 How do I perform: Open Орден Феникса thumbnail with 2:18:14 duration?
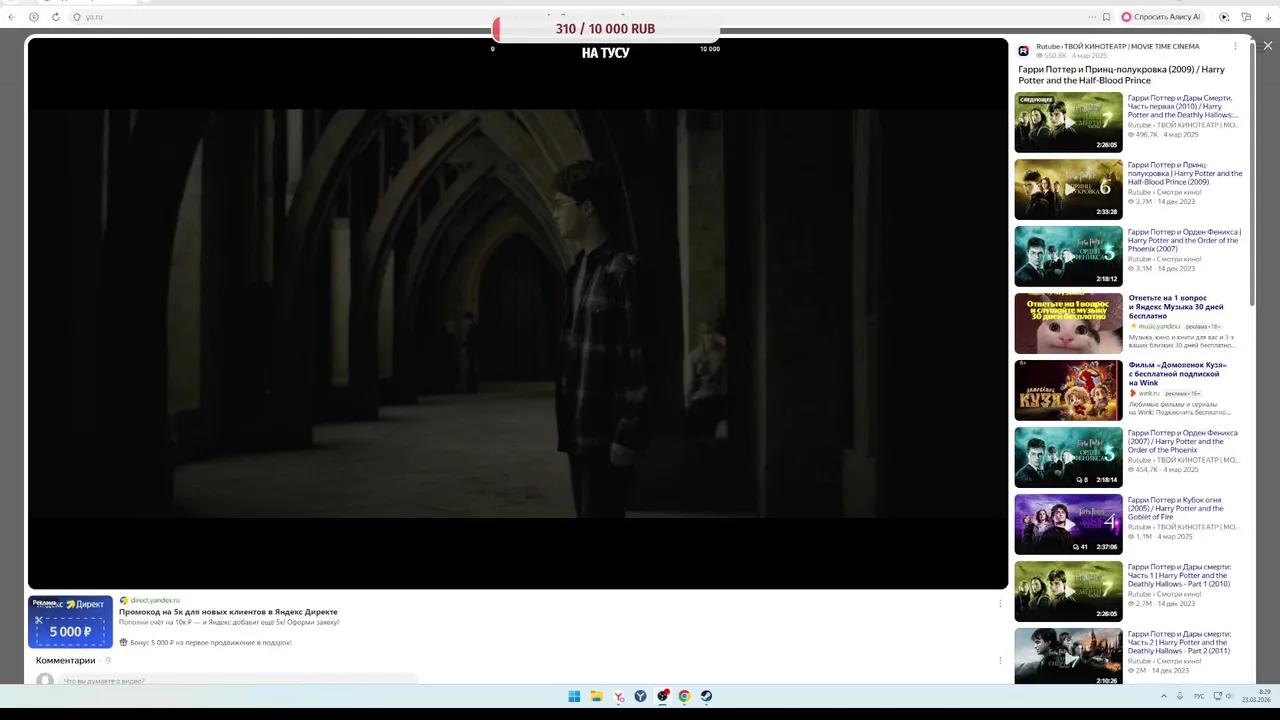[x=1068, y=457]
